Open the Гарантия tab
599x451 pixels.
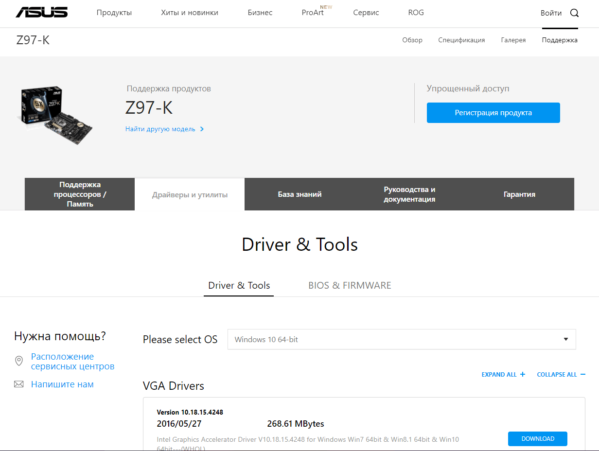click(x=519, y=194)
